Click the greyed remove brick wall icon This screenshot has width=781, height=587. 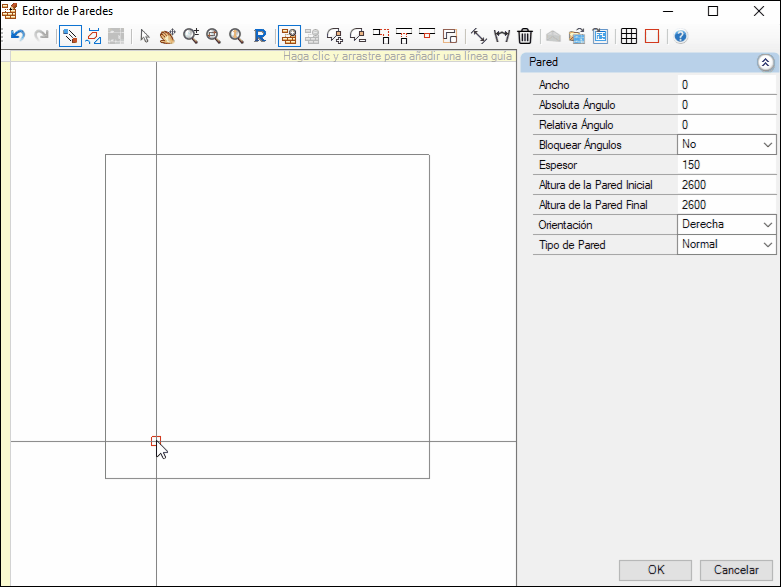(x=312, y=36)
